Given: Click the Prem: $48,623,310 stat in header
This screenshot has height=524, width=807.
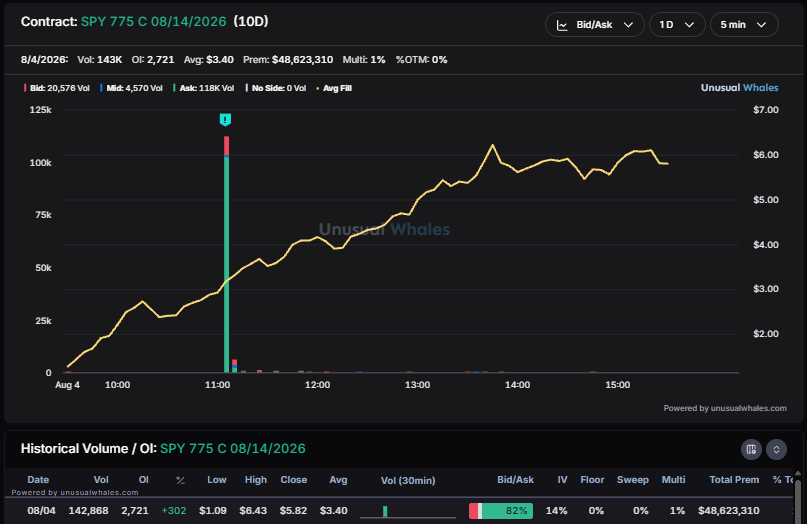Looking at the screenshot, I should (x=288, y=60).
